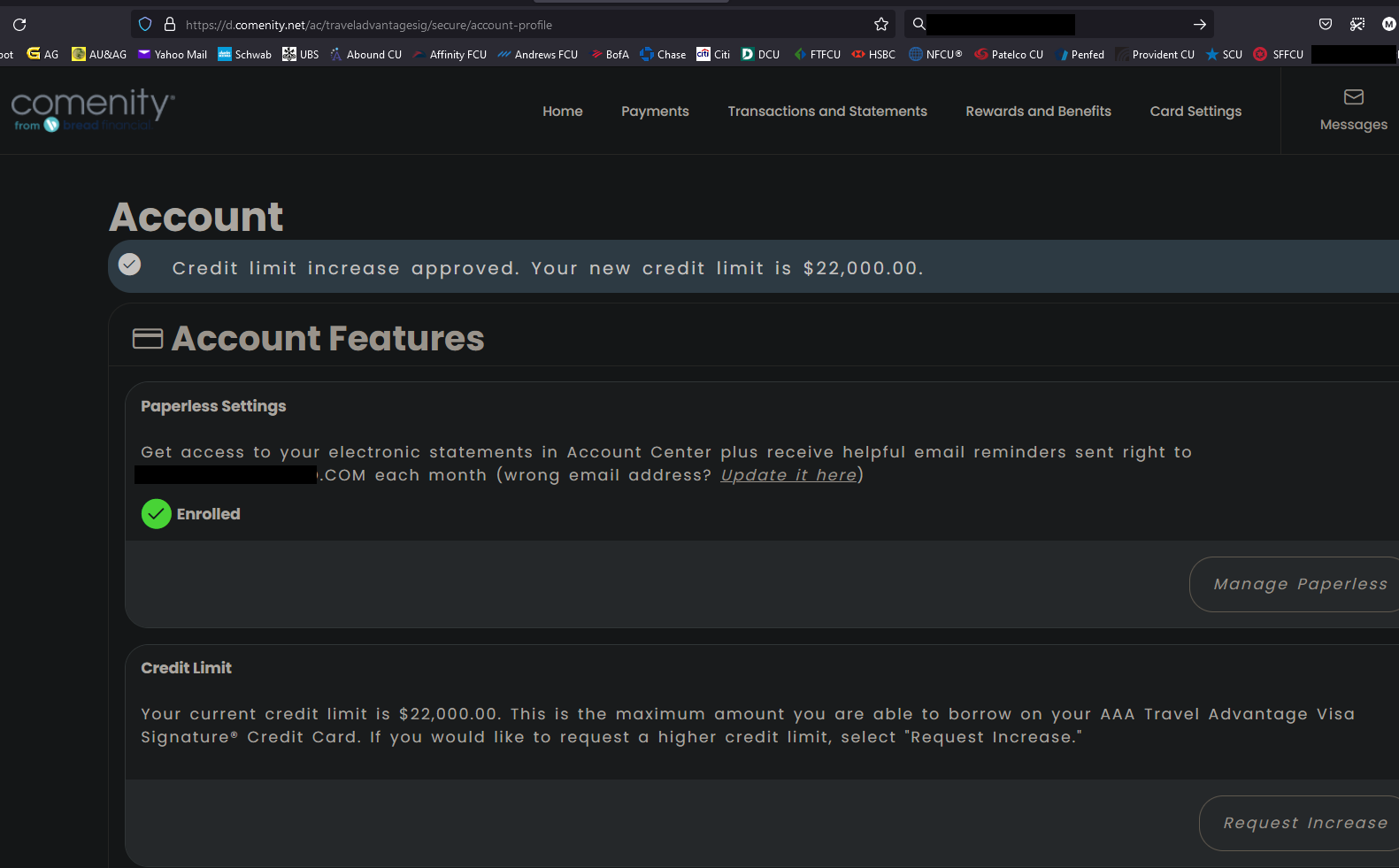
Task: Open the NFCU bookmark
Action: (x=935, y=54)
